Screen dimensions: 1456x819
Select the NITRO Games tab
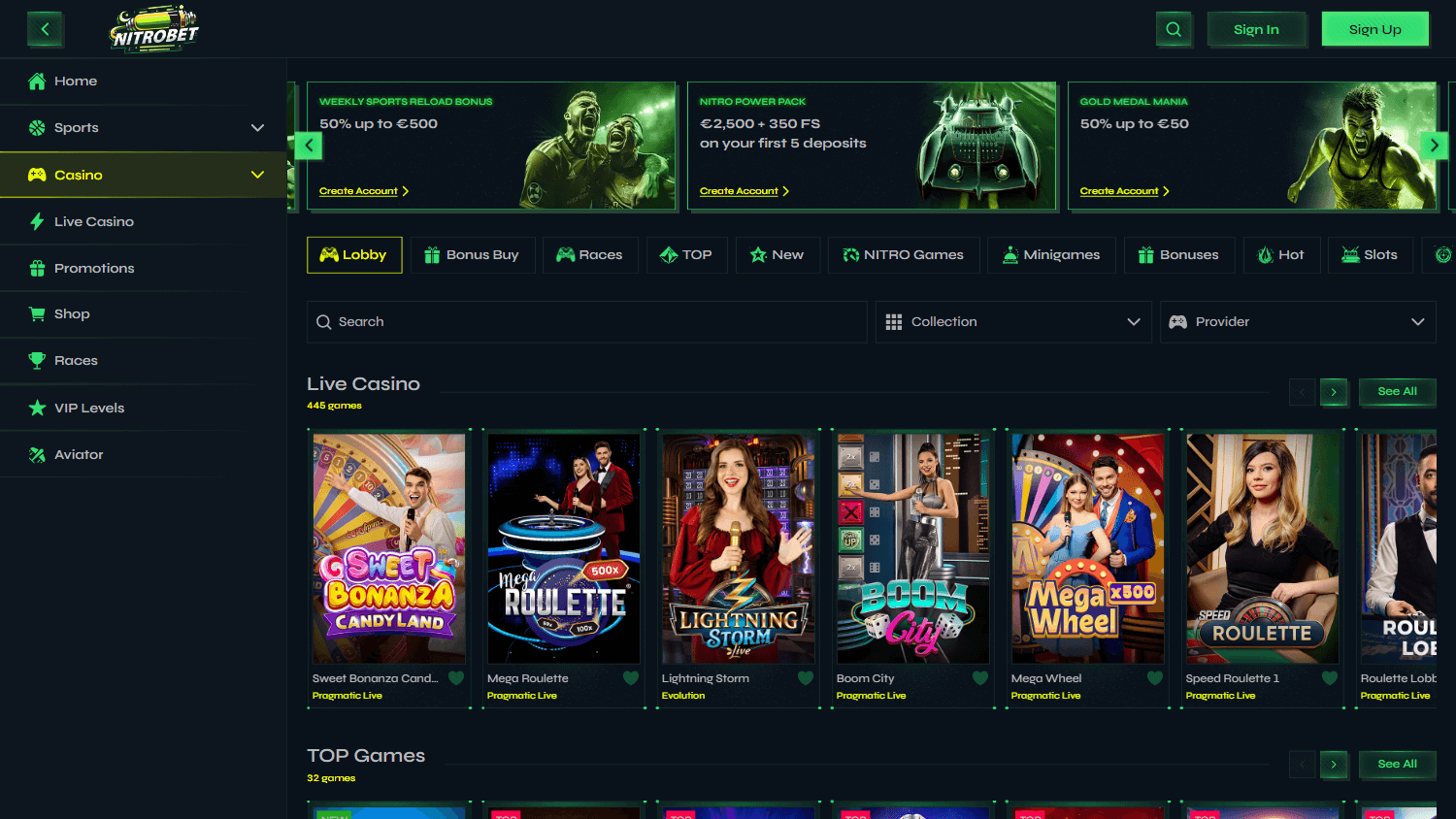[904, 254]
